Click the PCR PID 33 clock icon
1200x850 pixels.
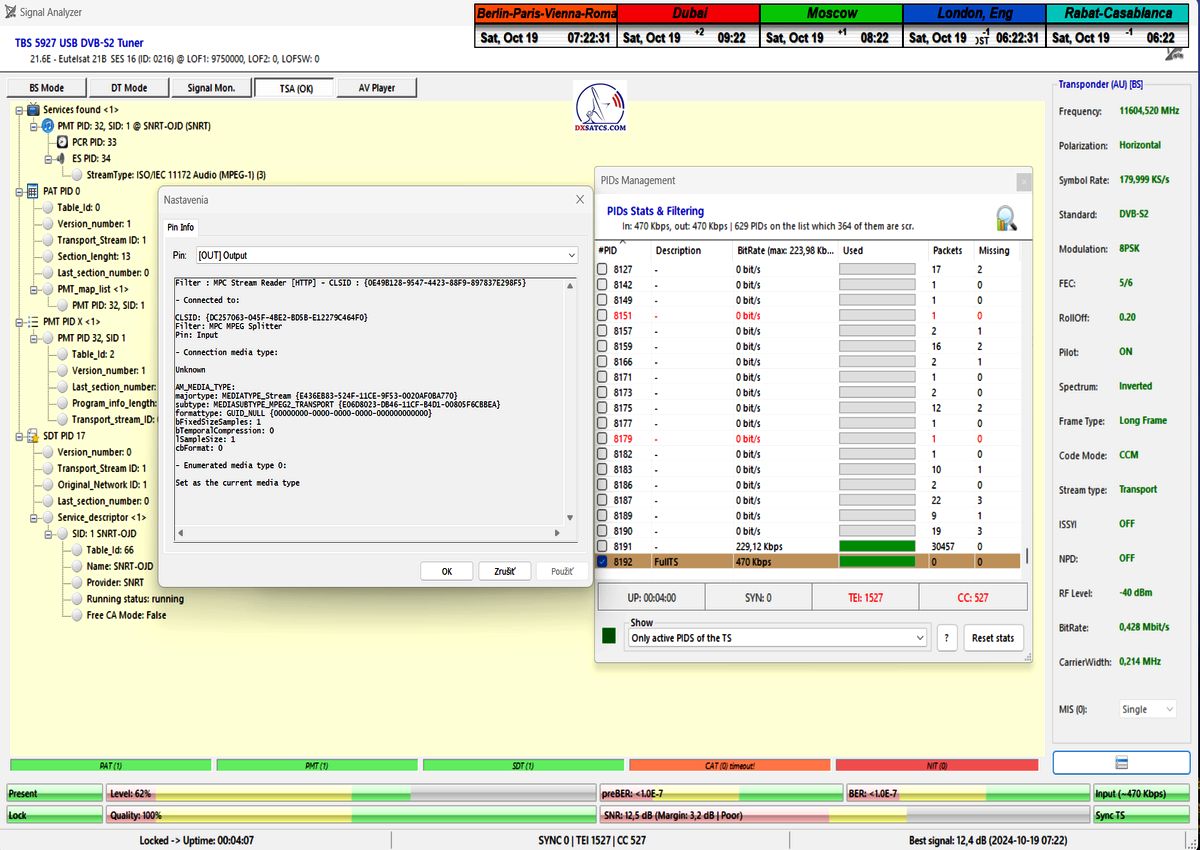[61, 142]
